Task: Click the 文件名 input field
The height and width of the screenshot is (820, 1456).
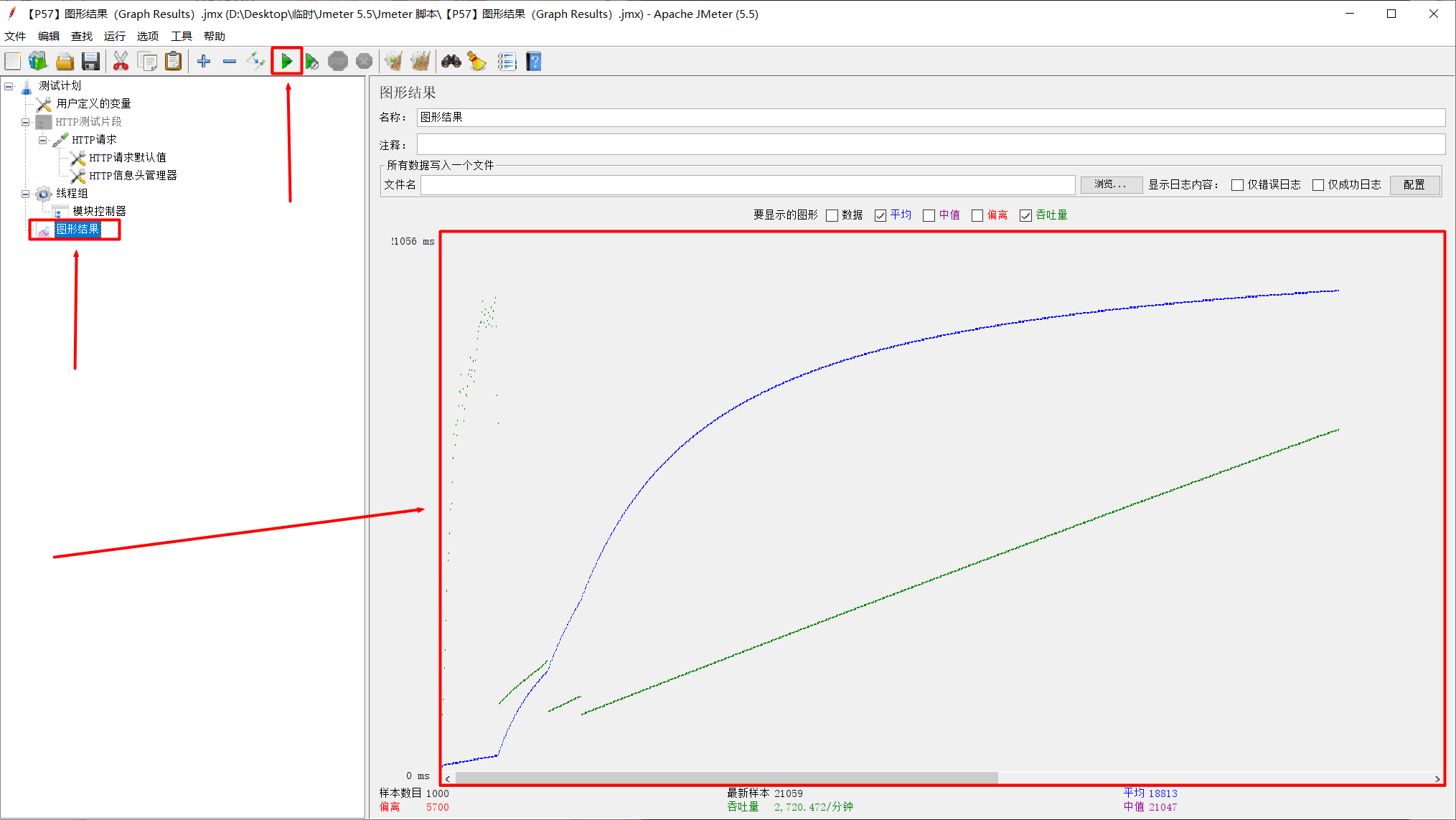Action: [748, 185]
